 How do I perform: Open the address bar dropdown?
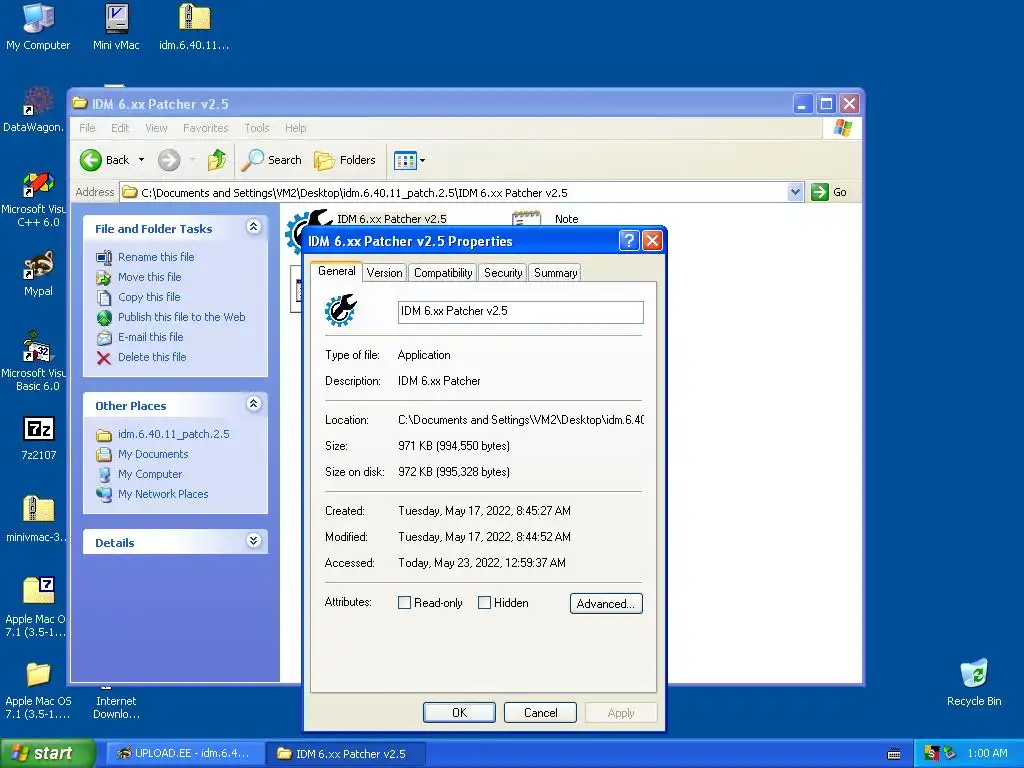795,192
